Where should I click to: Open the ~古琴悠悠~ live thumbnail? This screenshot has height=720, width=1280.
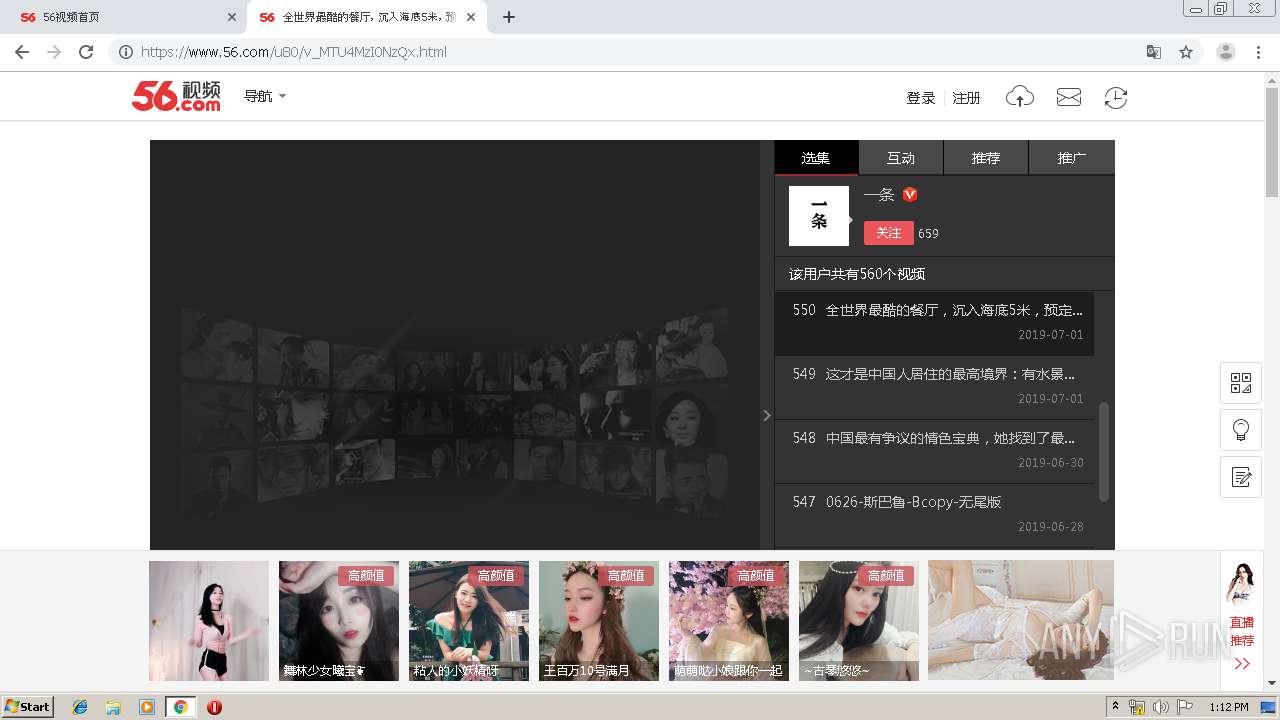coord(859,620)
